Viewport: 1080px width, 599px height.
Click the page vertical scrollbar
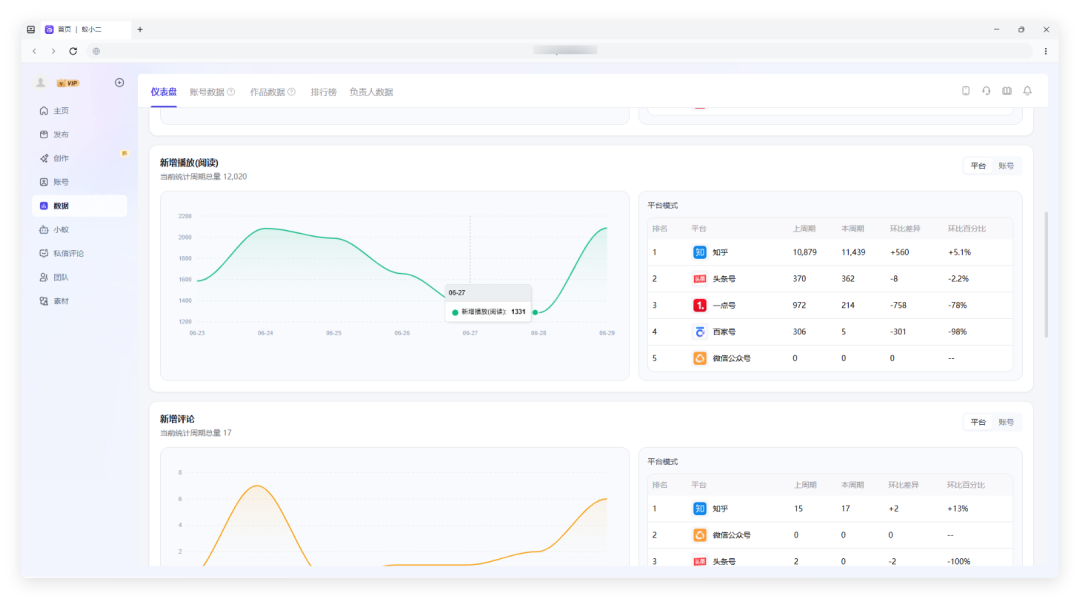pyautogui.click(x=1046, y=275)
